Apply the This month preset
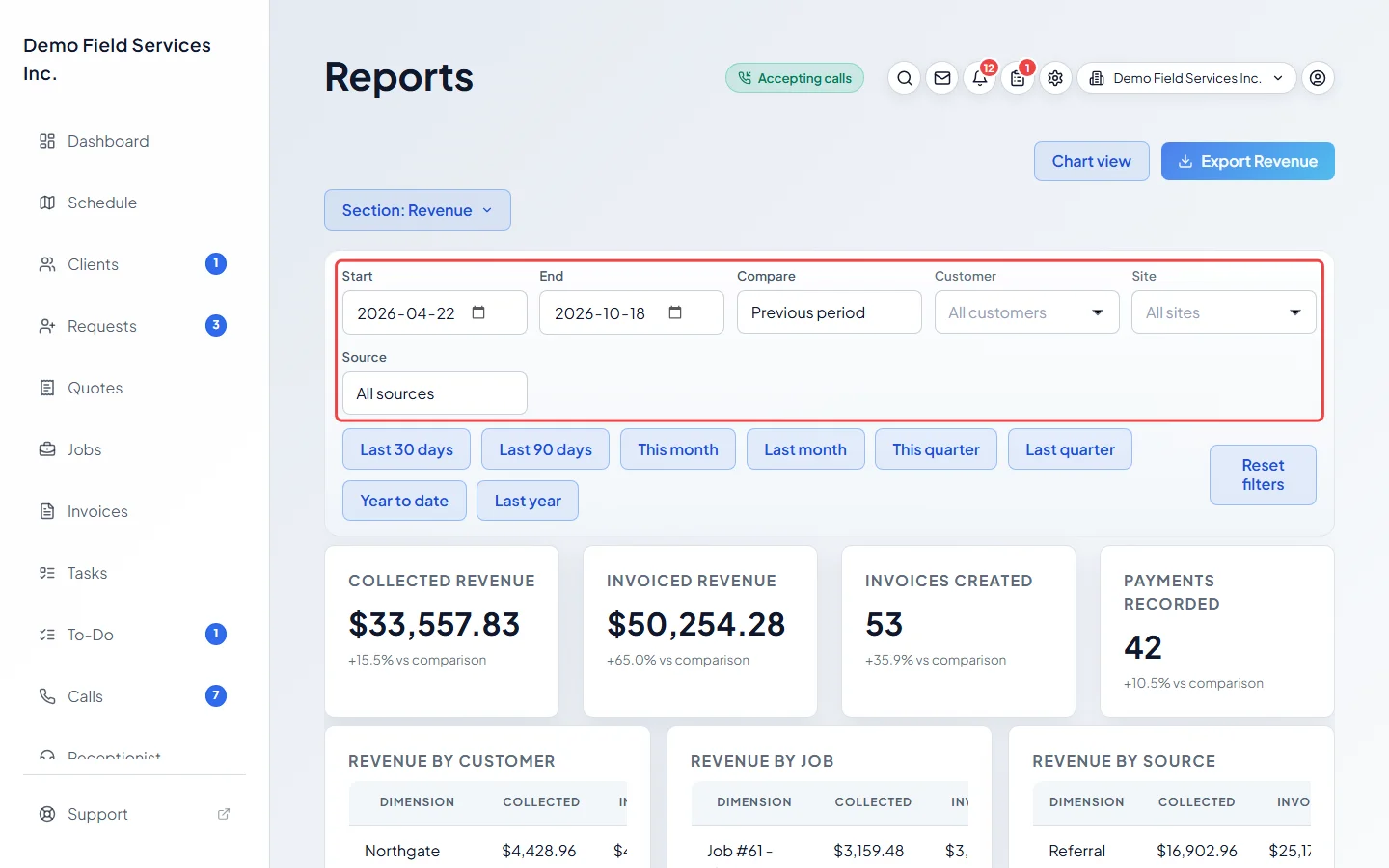 [678, 449]
